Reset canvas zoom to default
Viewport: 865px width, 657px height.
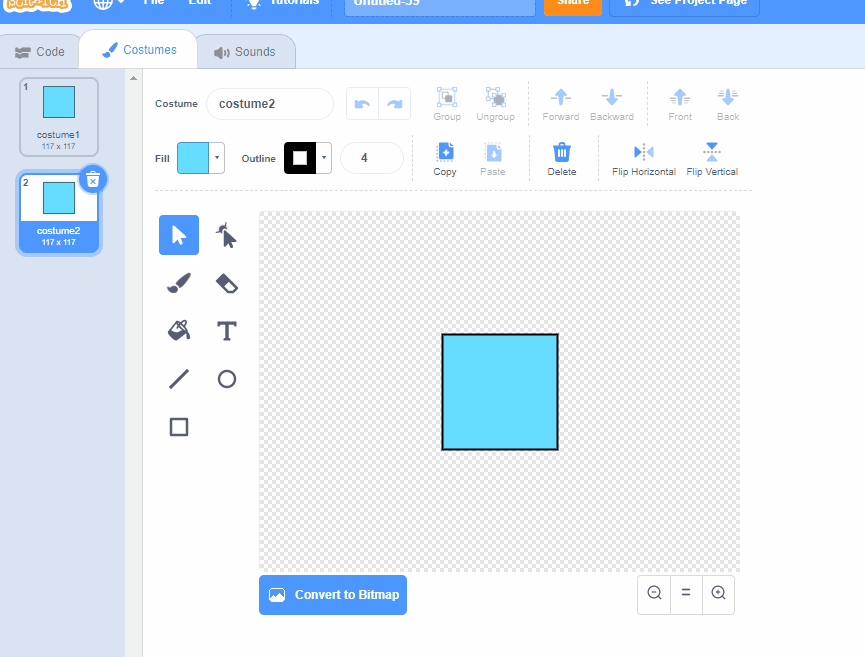tap(686, 594)
